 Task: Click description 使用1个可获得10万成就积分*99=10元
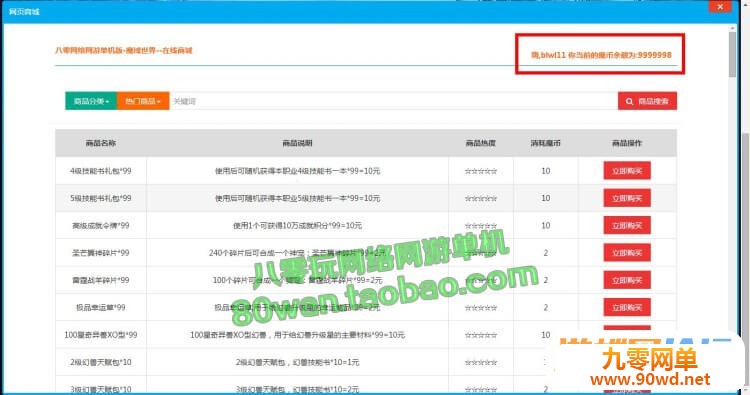pyautogui.click(x=297, y=225)
